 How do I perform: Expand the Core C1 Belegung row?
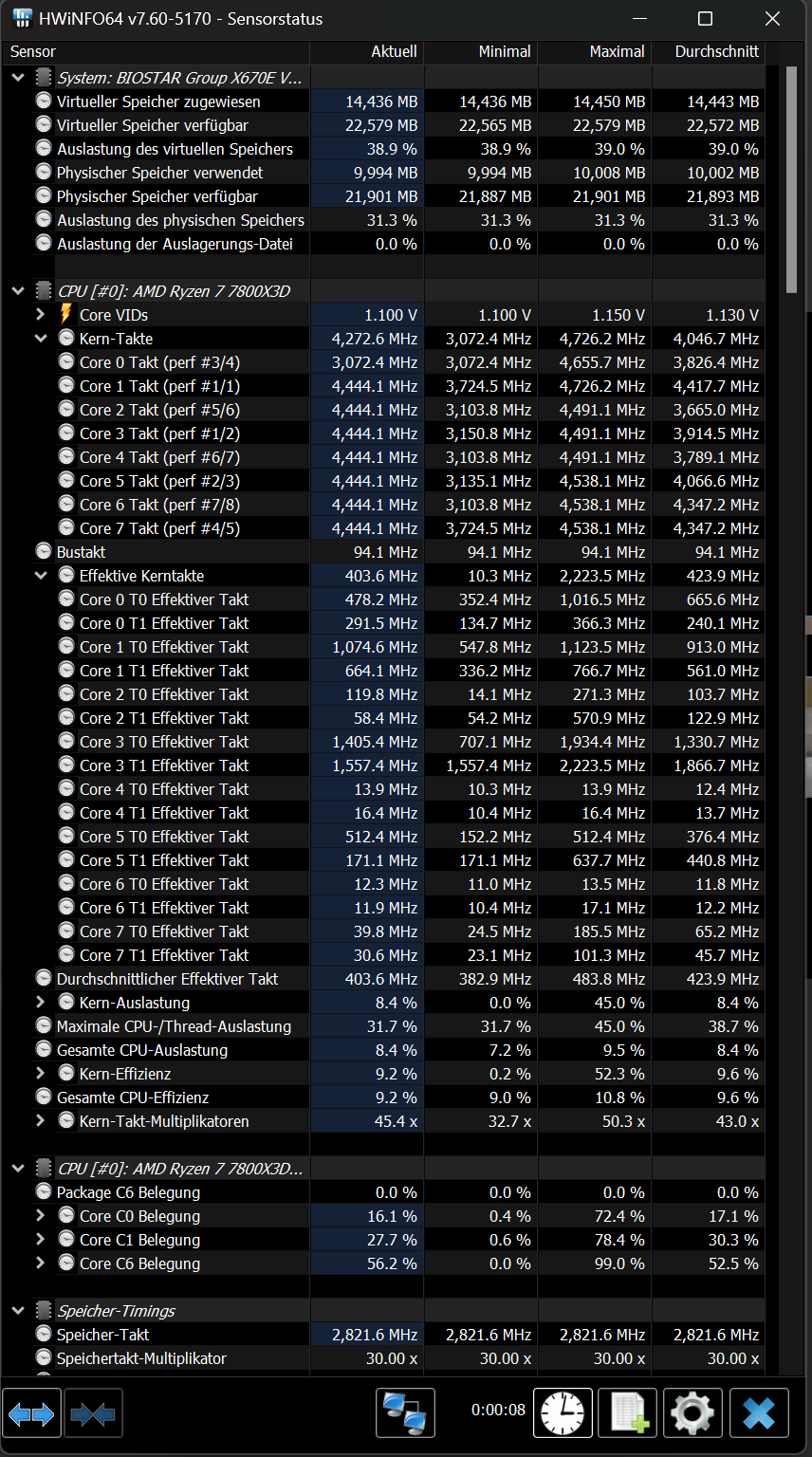pyautogui.click(x=41, y=1239)
